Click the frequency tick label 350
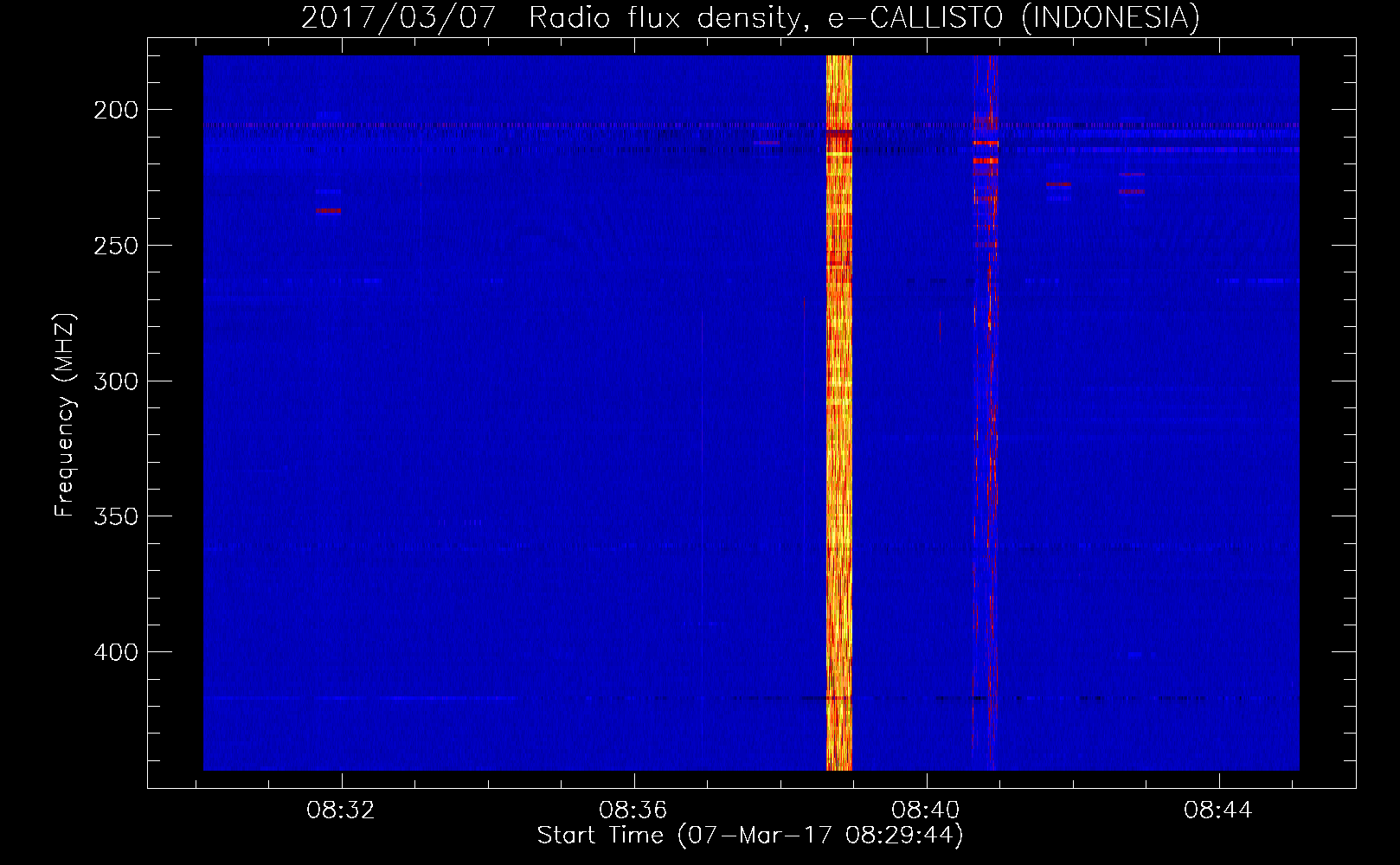This screenshot has height=865, width=1400. 116,516
